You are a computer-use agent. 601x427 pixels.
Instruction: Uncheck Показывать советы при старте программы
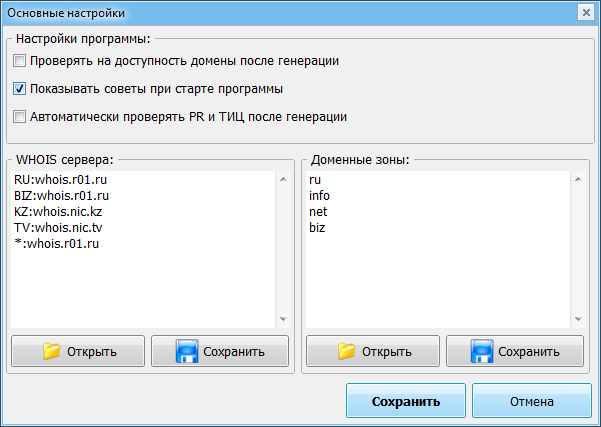click(x=20, y=89)
